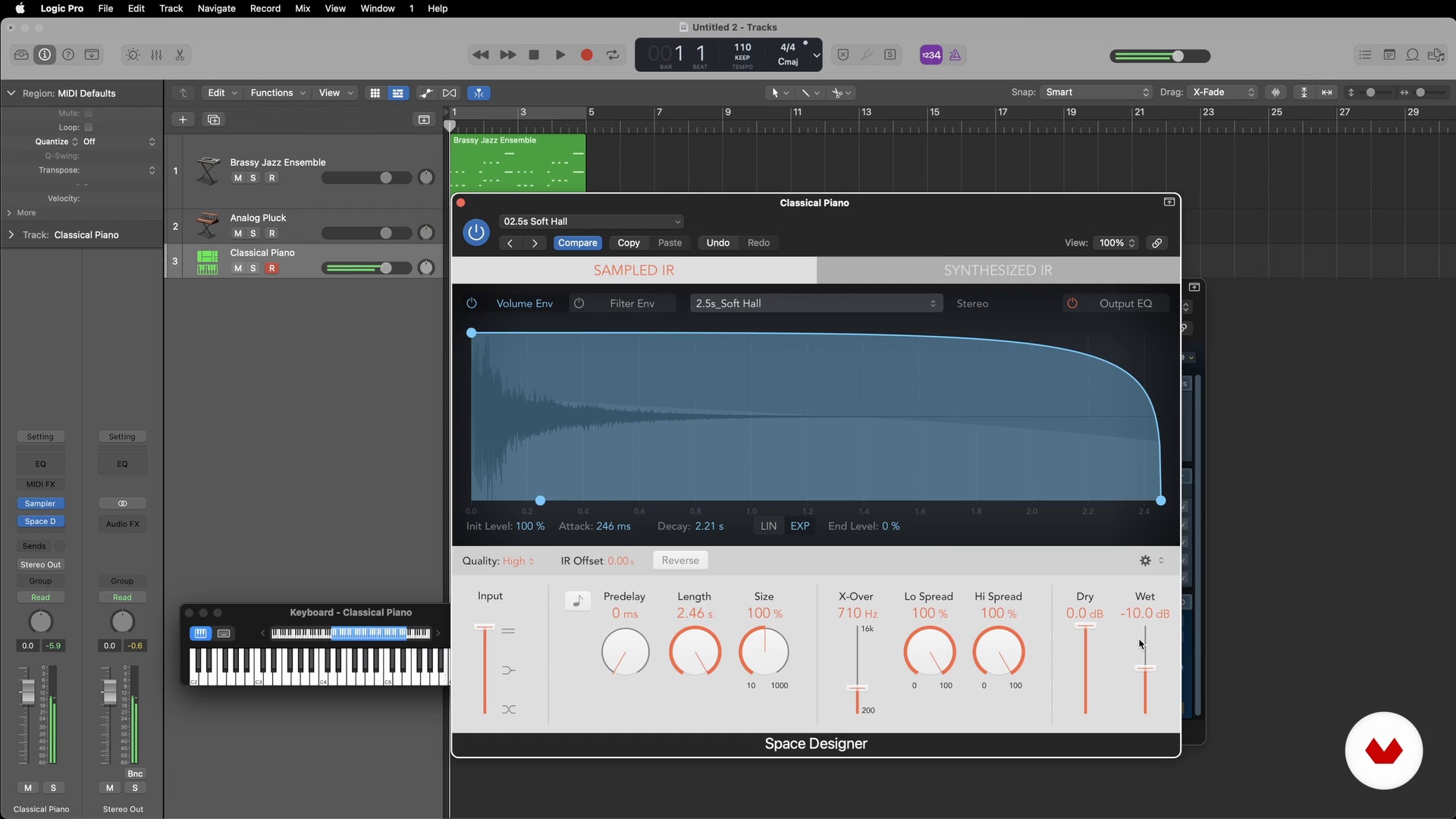Toggle the Metronome button
Viewport: 1456px width, 819px height.
coord(955,55)
